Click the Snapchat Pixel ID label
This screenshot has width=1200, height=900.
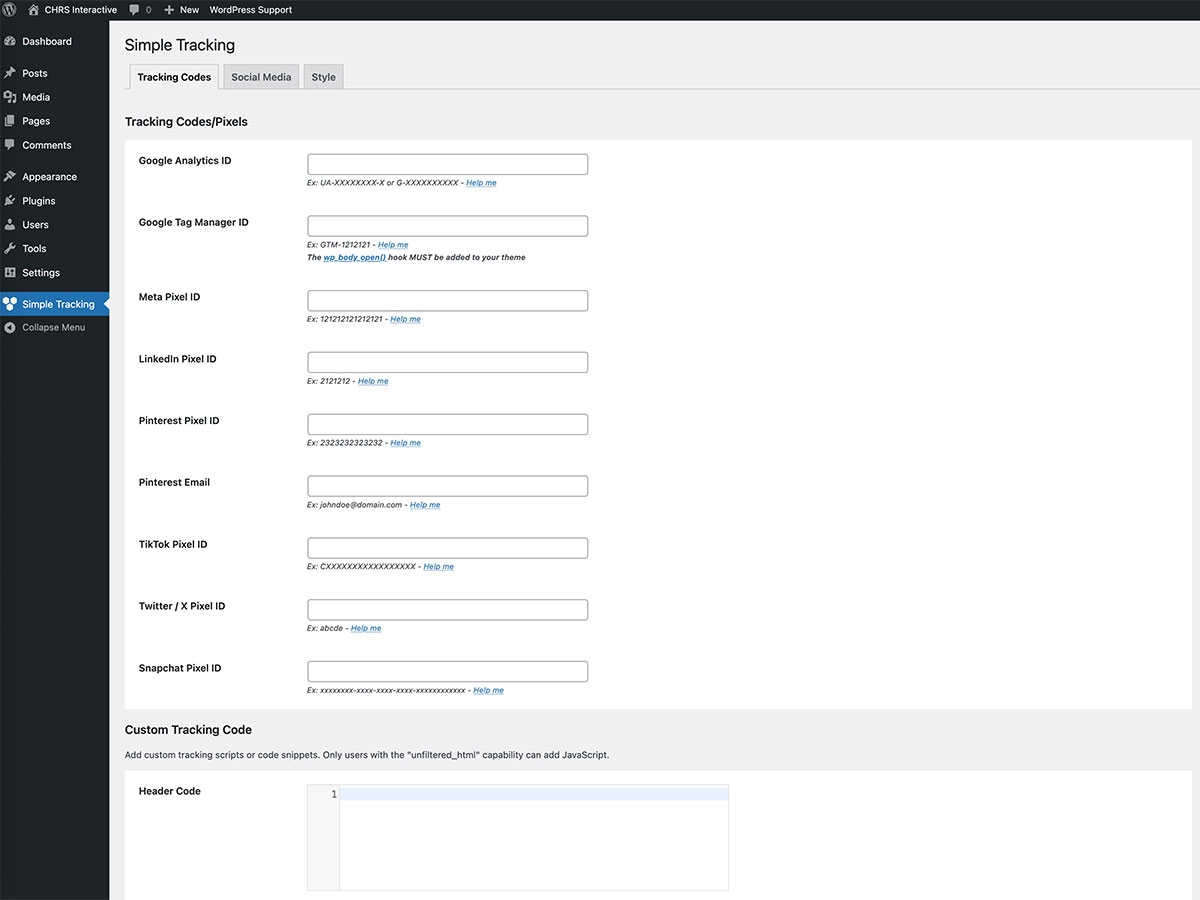pyautogui.click(x=180, y=668)
